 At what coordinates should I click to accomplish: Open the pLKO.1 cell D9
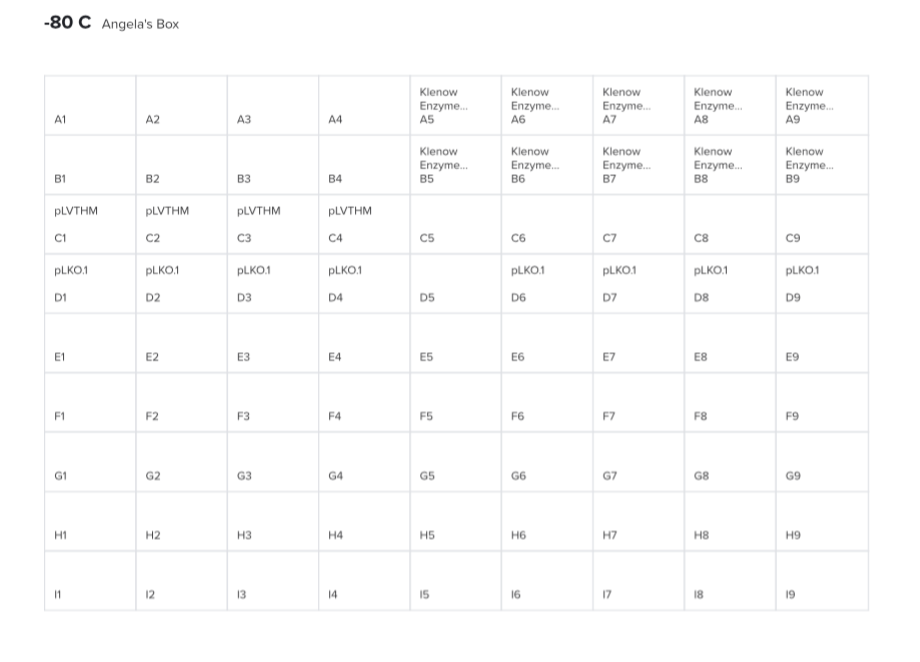(821, 283)
